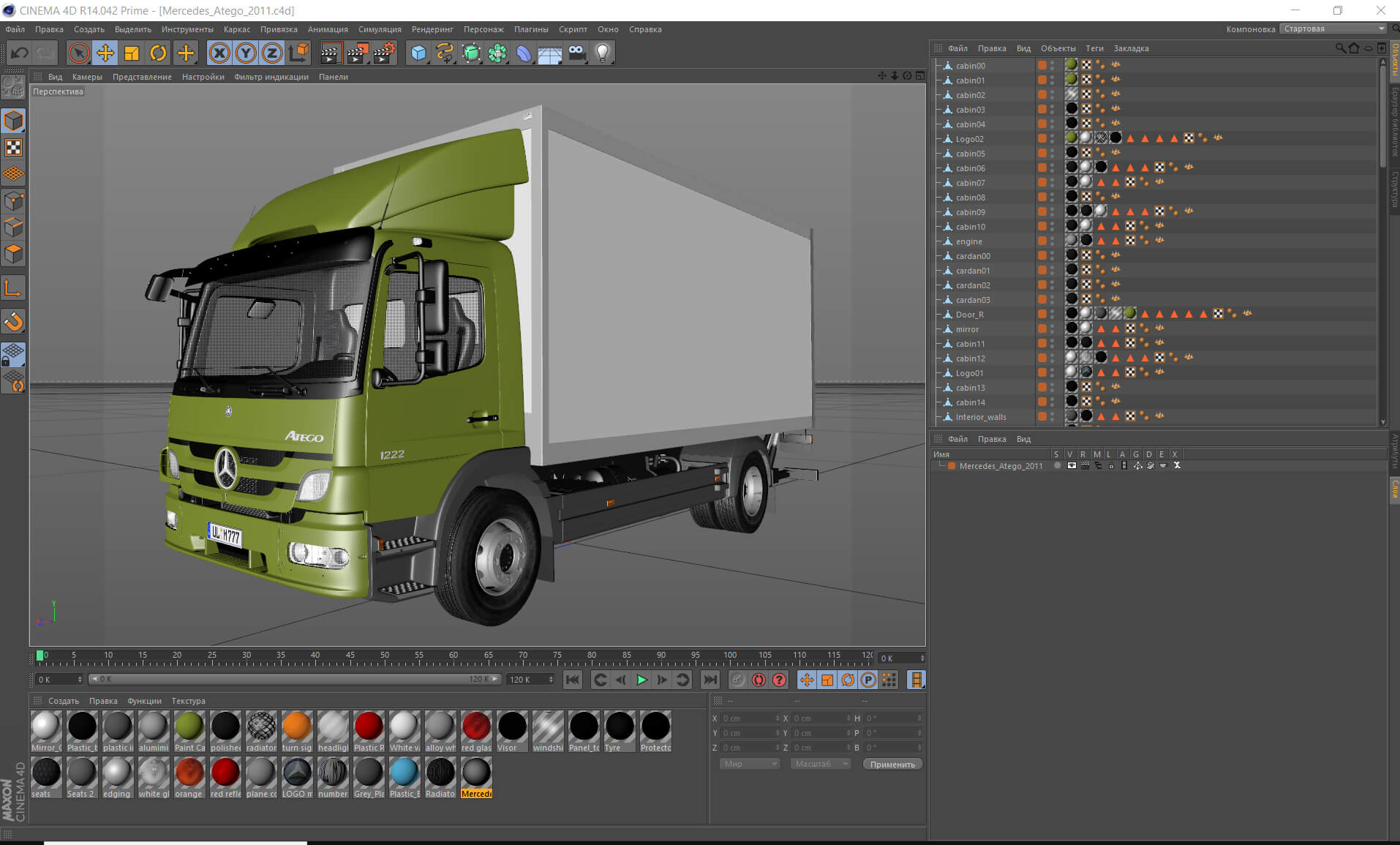Open the Симуляция menu

coord(380,29)
